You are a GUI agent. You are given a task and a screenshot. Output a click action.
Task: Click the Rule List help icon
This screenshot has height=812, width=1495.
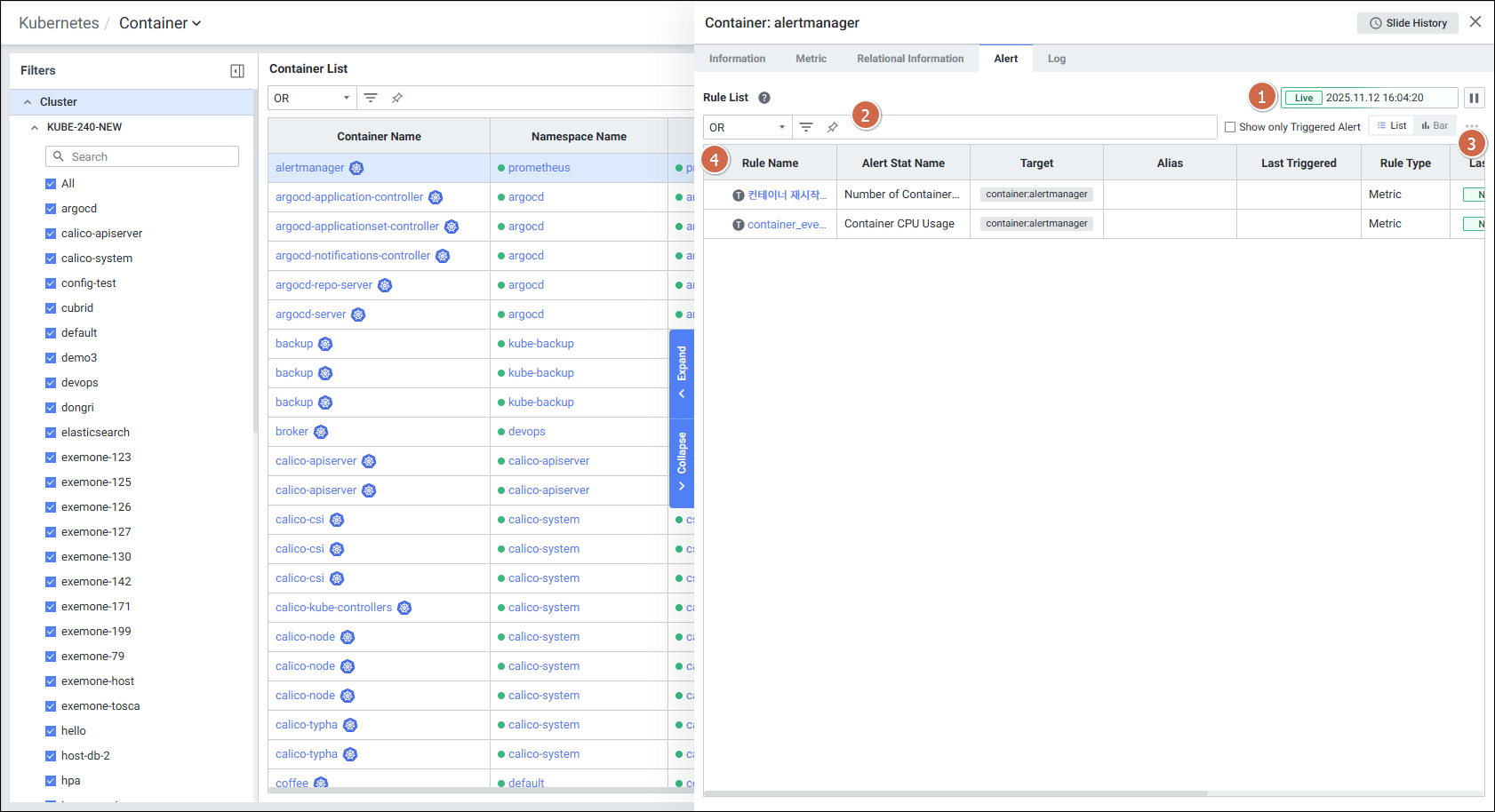[764, 98]
